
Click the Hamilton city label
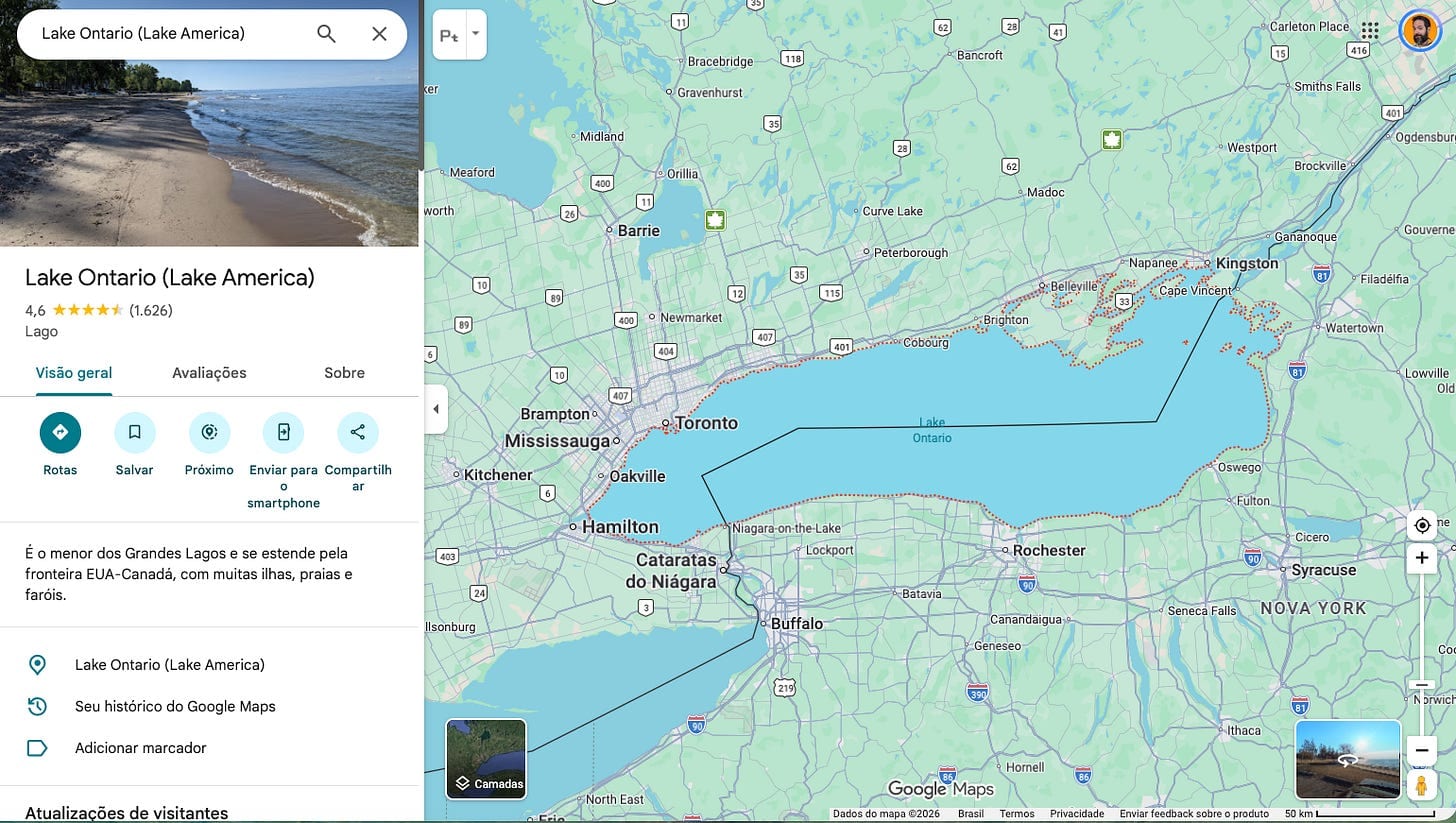coord(620,527)
